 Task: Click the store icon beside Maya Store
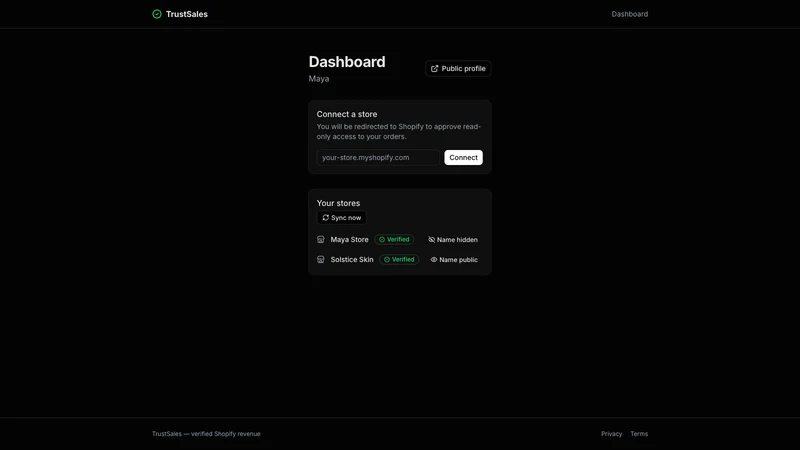click(x=320, y=239)
